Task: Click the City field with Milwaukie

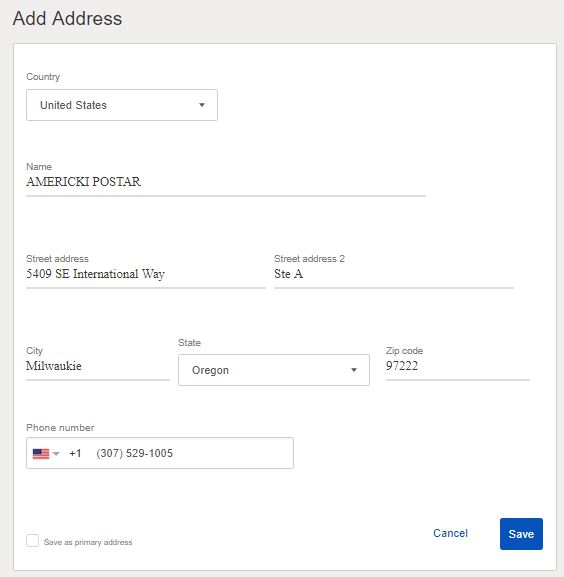Action: tap(97, 366)
